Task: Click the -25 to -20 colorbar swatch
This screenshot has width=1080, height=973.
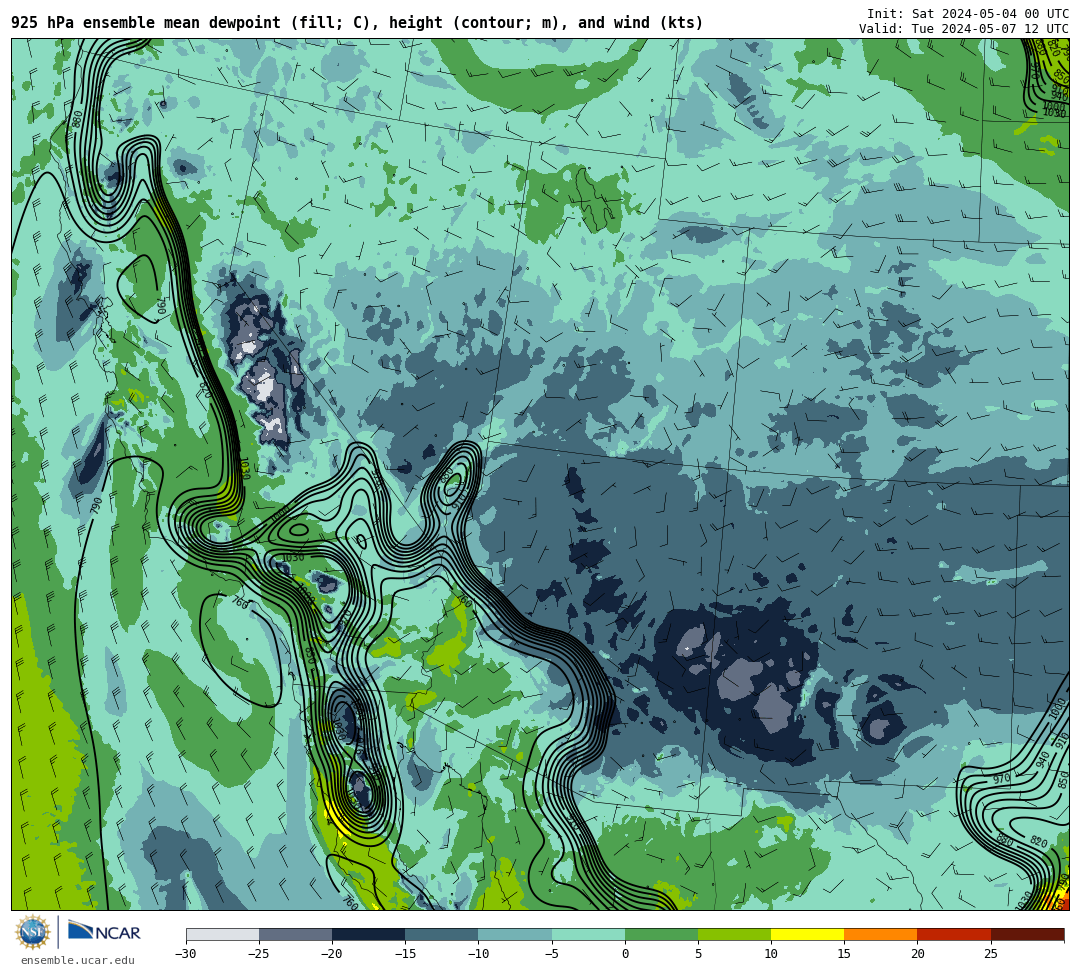Action: pyautogui.click(x=295, y=934)
